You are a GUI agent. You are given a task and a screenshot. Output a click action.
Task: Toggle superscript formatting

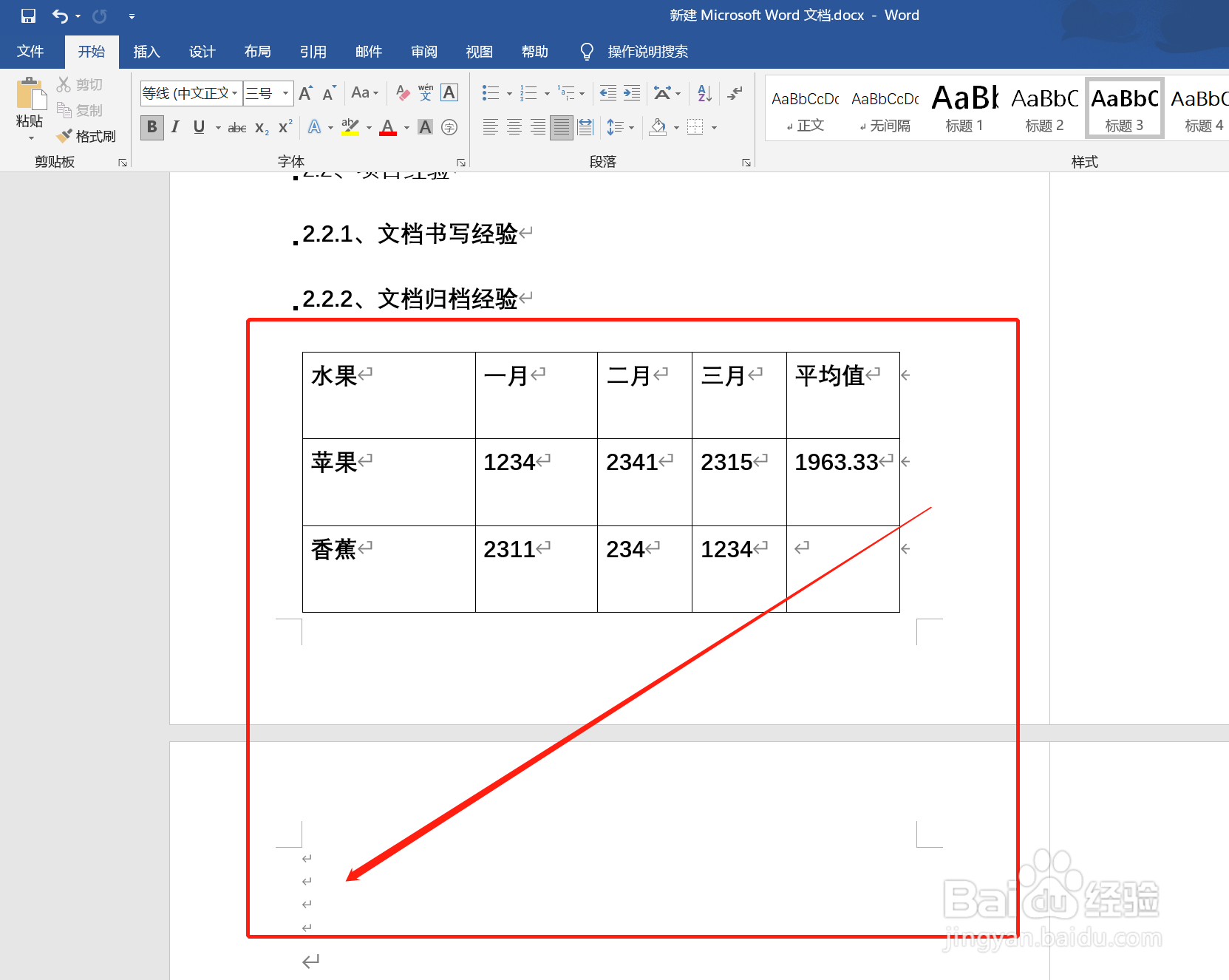[x=283, y=126]
